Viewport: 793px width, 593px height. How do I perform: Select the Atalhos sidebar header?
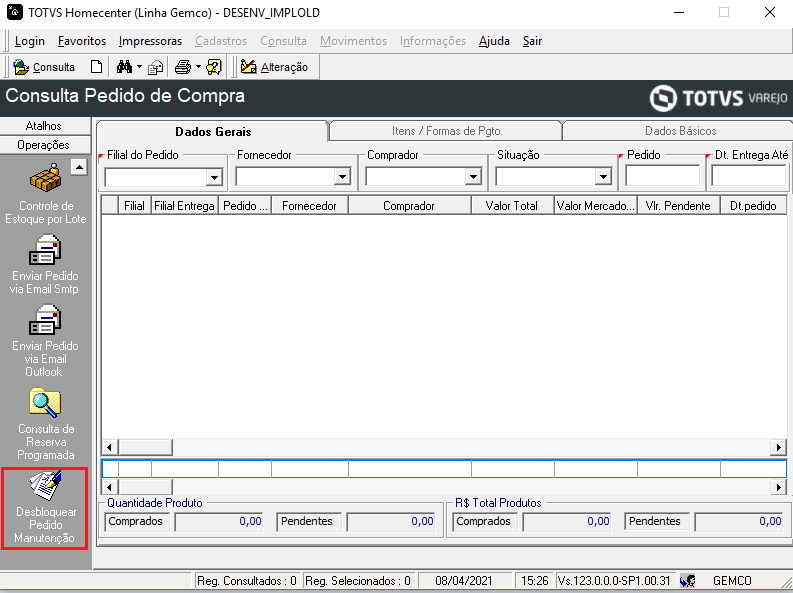click(x=45, y=126)
